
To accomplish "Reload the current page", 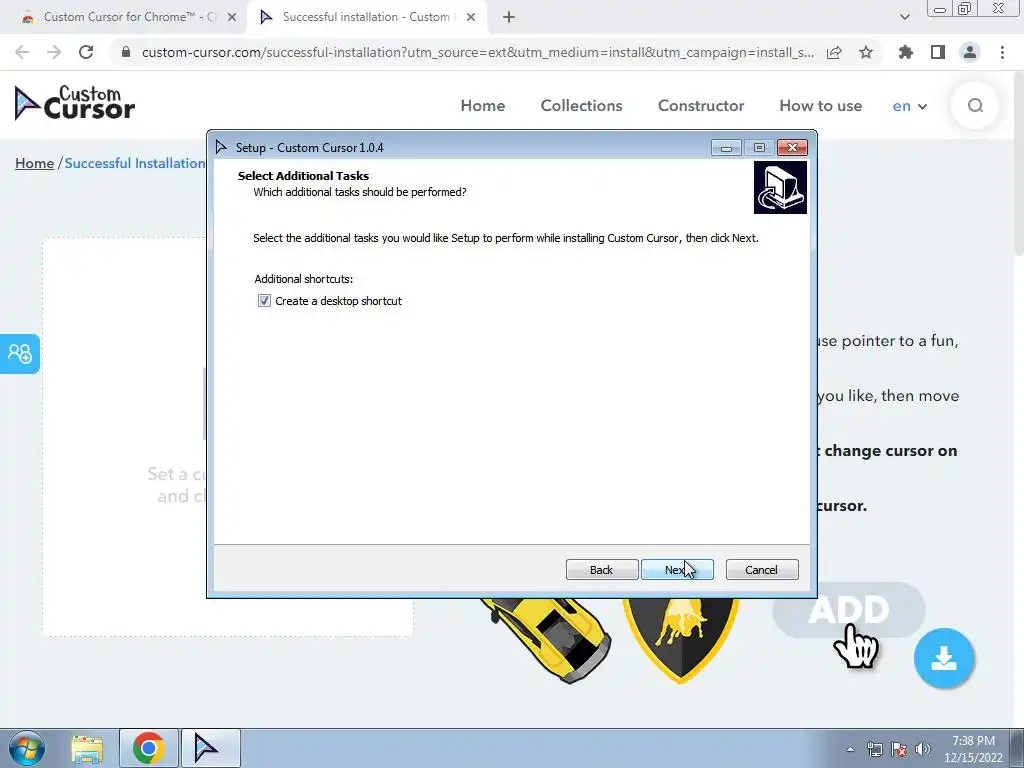I will pyautogui.click(x=86, y=52).
